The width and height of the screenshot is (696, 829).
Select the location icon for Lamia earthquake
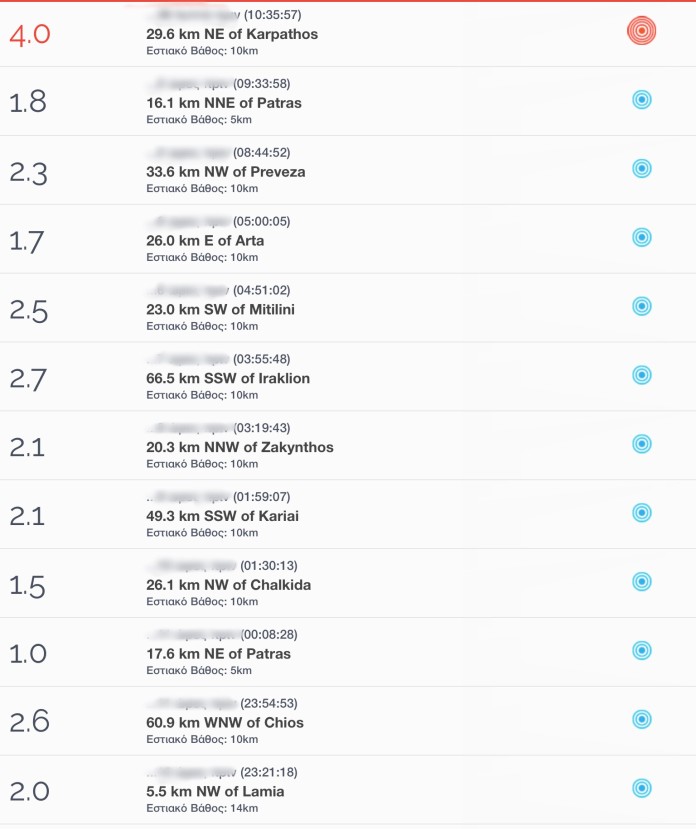point(642,788)
